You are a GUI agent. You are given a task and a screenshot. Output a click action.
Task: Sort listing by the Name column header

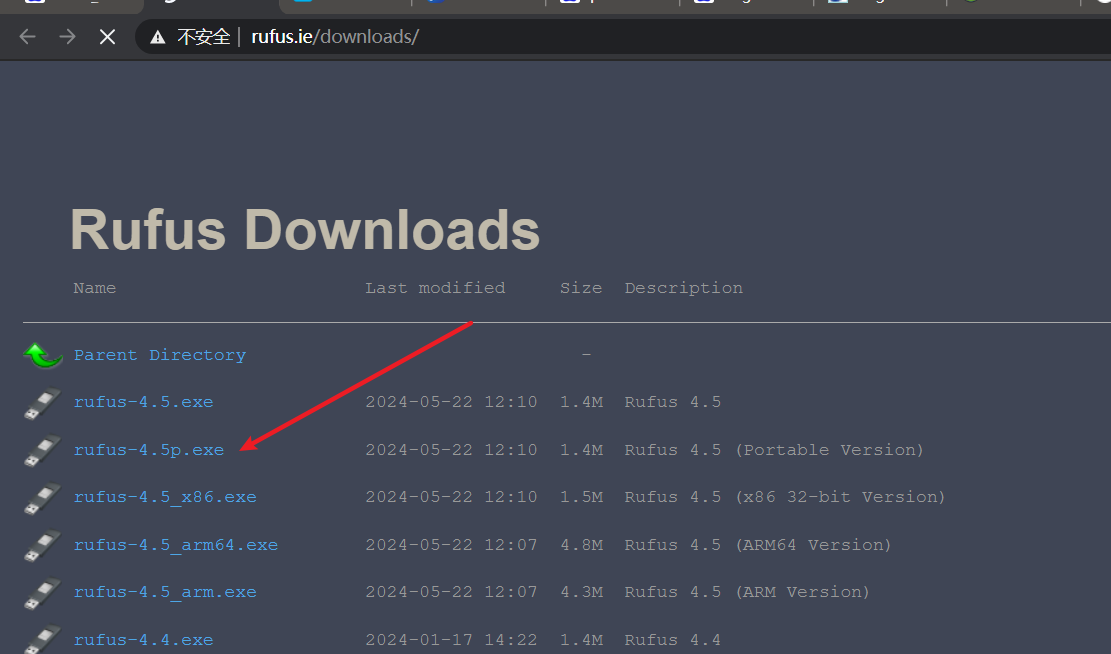click(x=94, y=288)
